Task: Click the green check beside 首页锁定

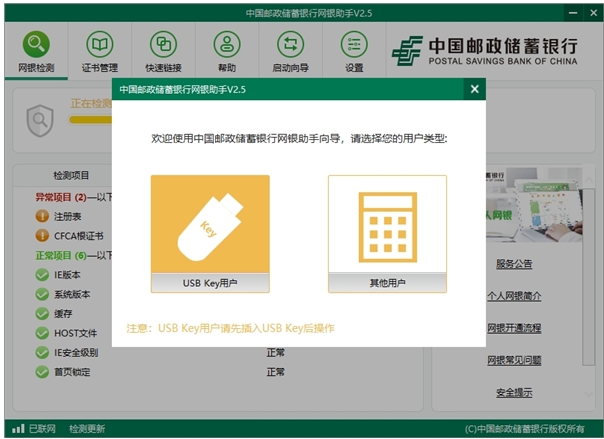Action: [x=42, y=372]
